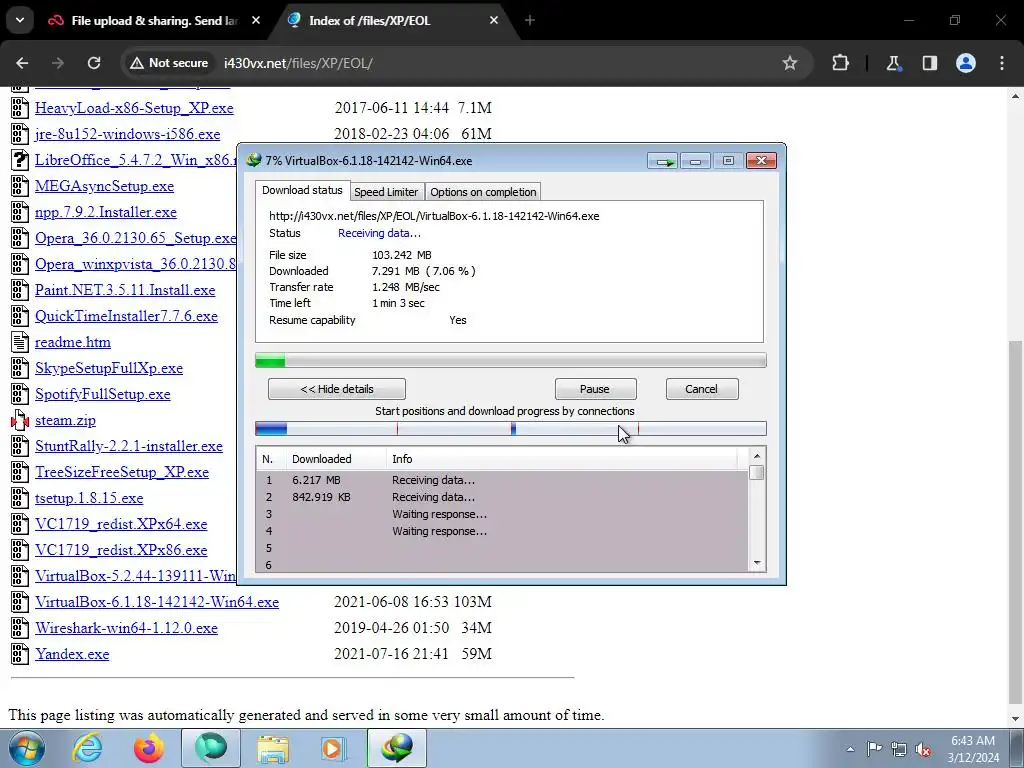Open Chrome three-dot menu
The height and width of the screenshot is (768, 1024).
1002,63
